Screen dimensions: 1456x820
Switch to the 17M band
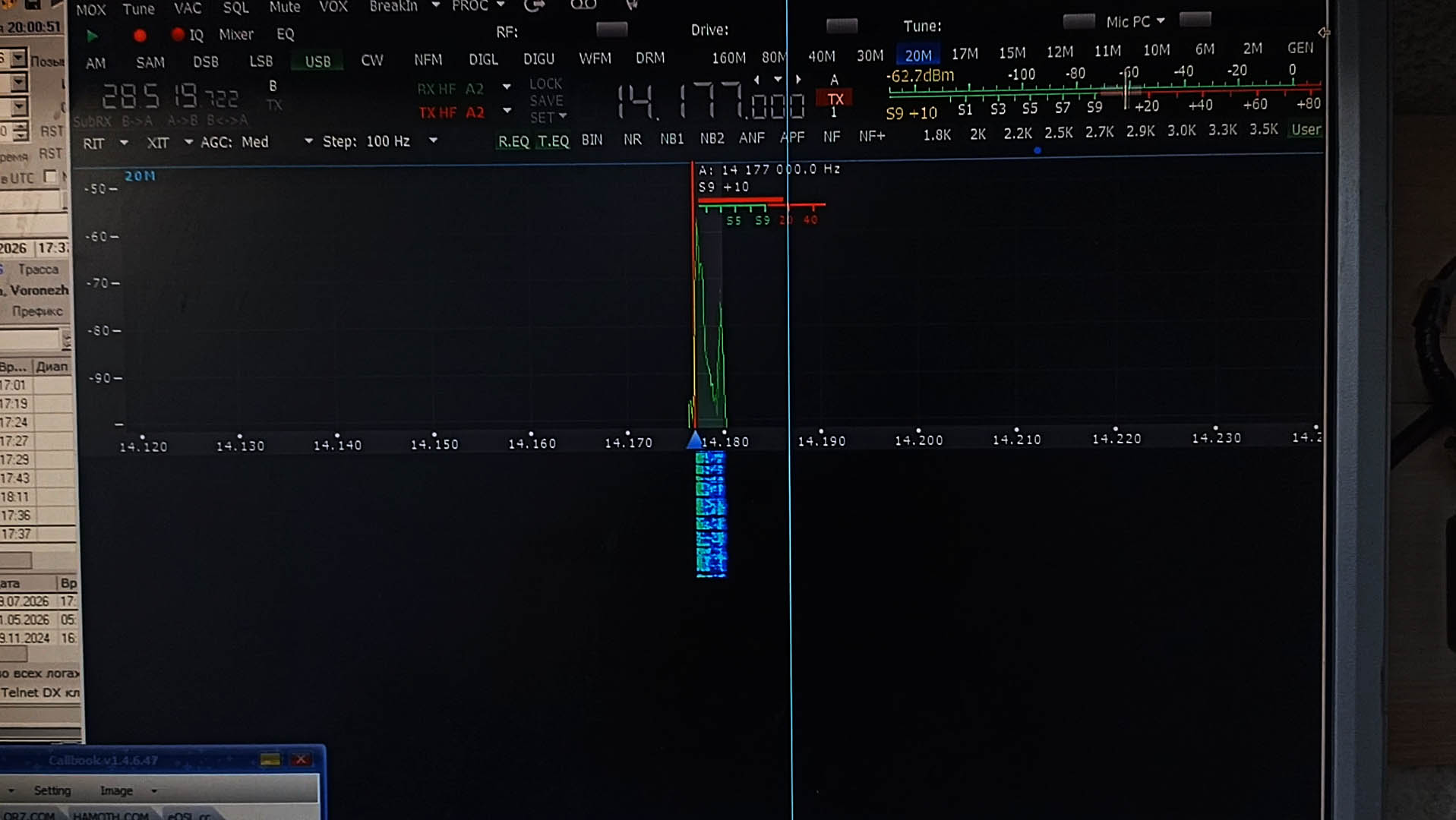coord(965,54)
